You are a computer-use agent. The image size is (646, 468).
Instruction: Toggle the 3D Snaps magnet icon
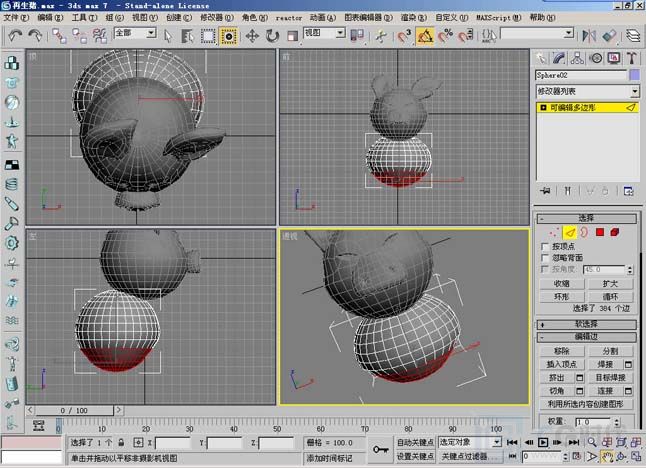404,36
